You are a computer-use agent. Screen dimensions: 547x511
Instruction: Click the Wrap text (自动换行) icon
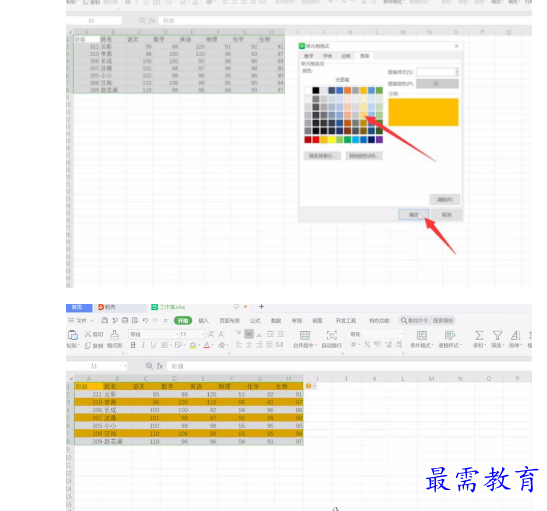pos(331,336)
